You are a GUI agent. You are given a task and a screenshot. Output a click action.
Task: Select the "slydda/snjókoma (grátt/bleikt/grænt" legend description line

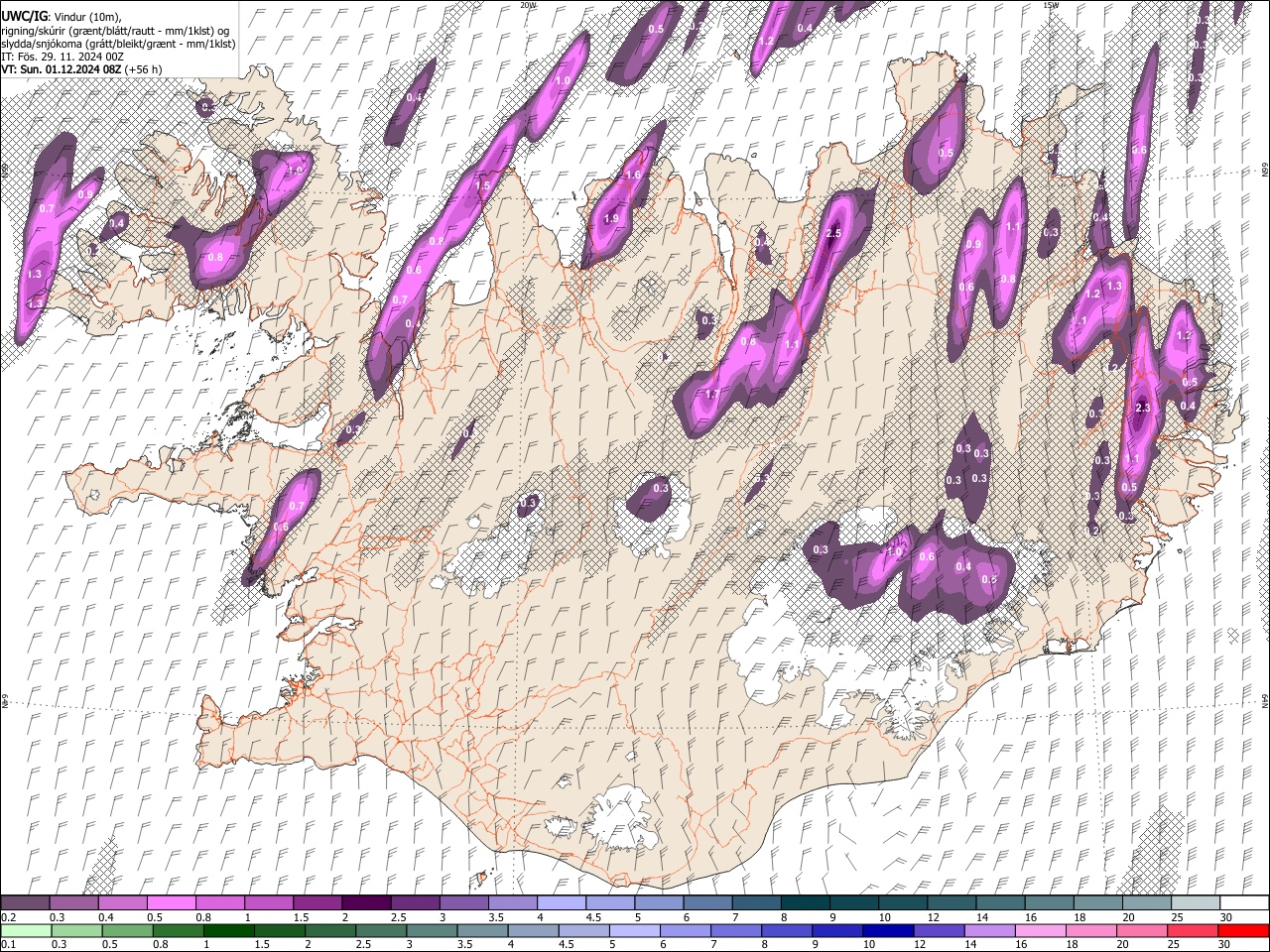point(118,44)
